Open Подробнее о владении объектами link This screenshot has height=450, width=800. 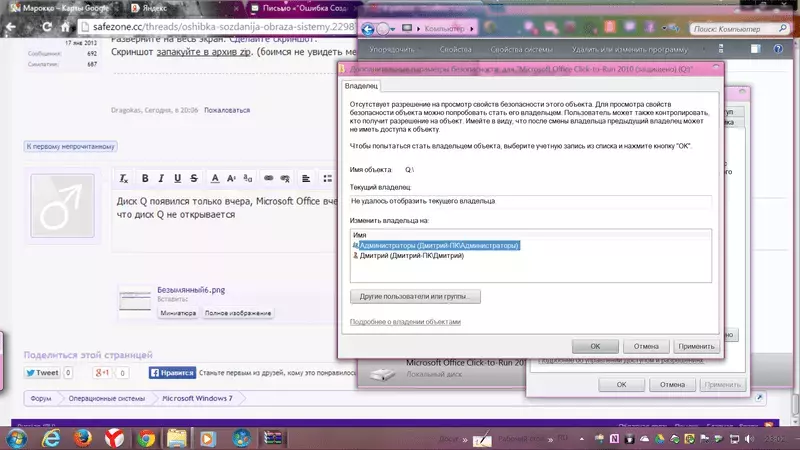tap(405, 321)
